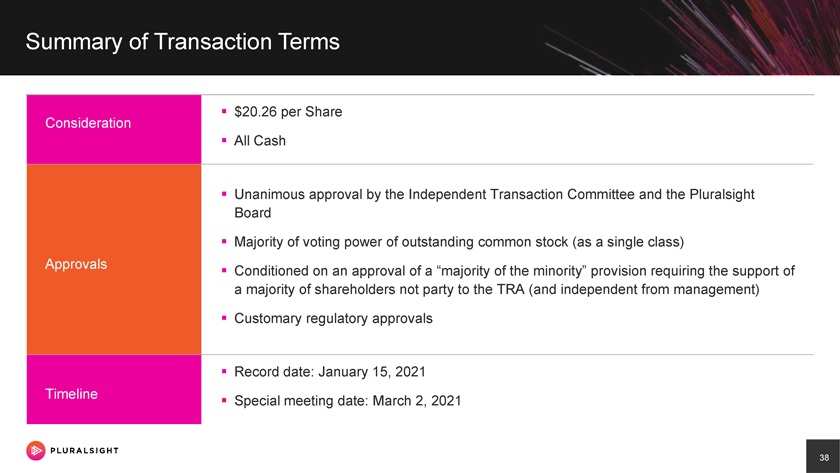Click the 'Majority of voting power' line
The width and height of the screenshot is (840, 473).
point(458,242)
